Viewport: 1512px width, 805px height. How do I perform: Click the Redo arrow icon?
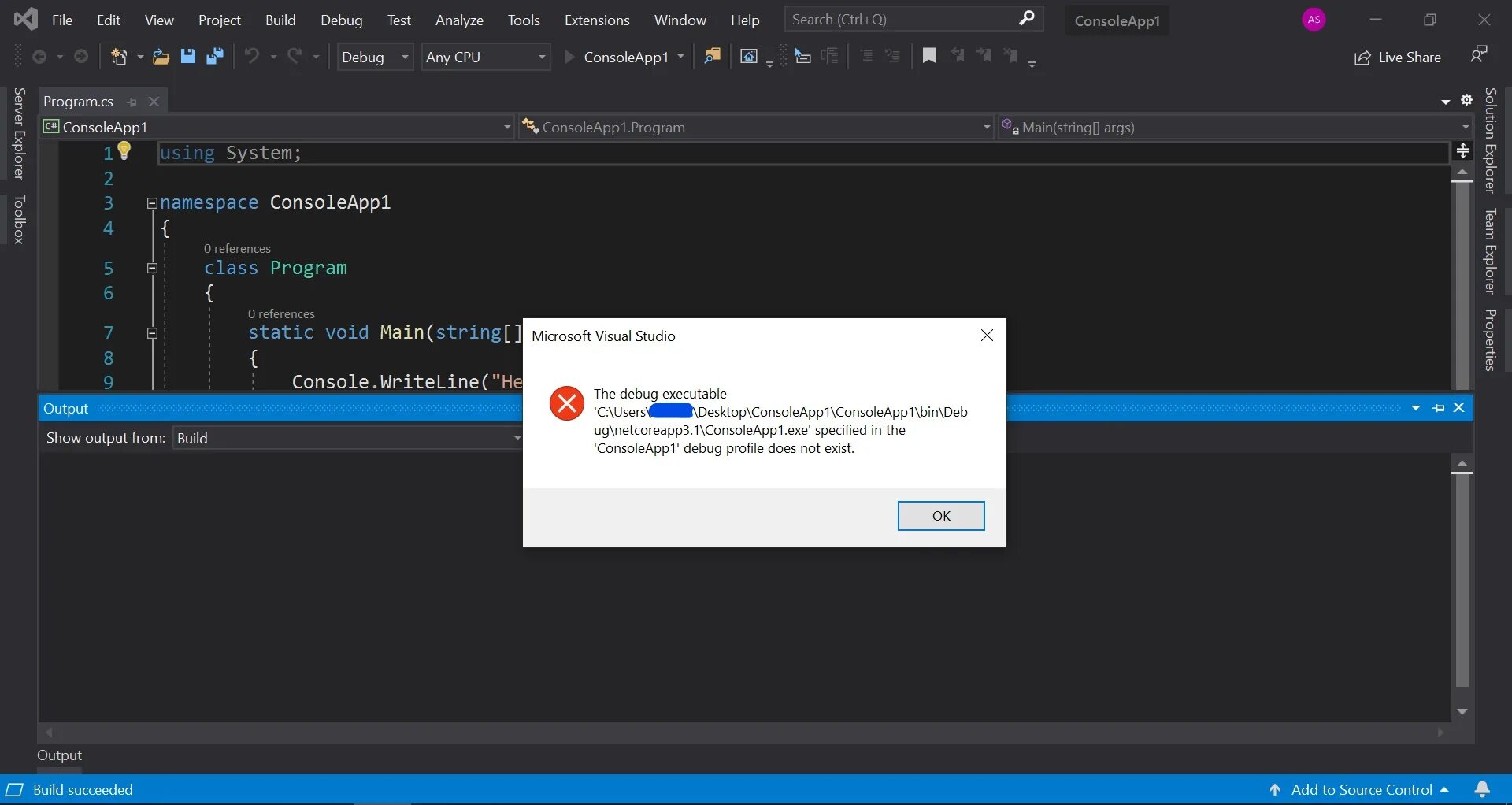(x=295, y=57)
